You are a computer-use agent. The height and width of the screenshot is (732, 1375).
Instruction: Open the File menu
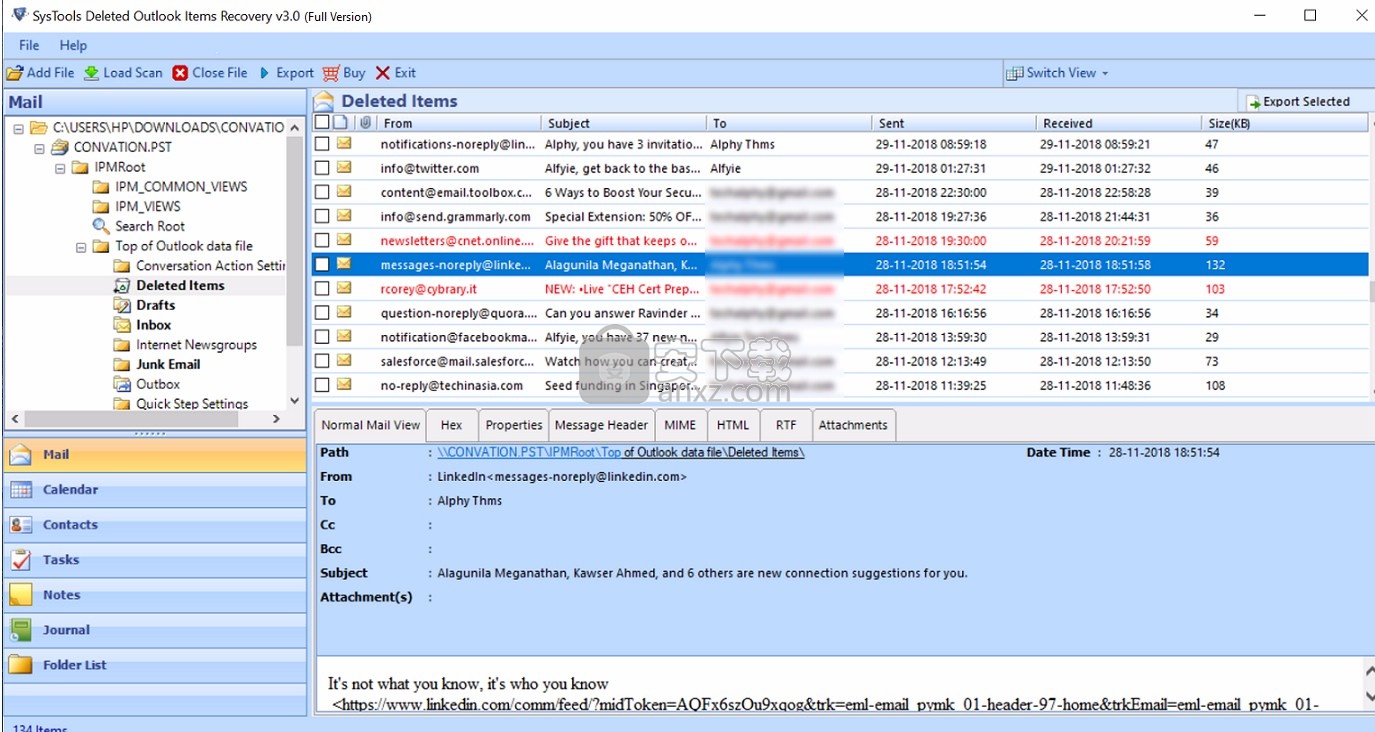pos(29,45)
